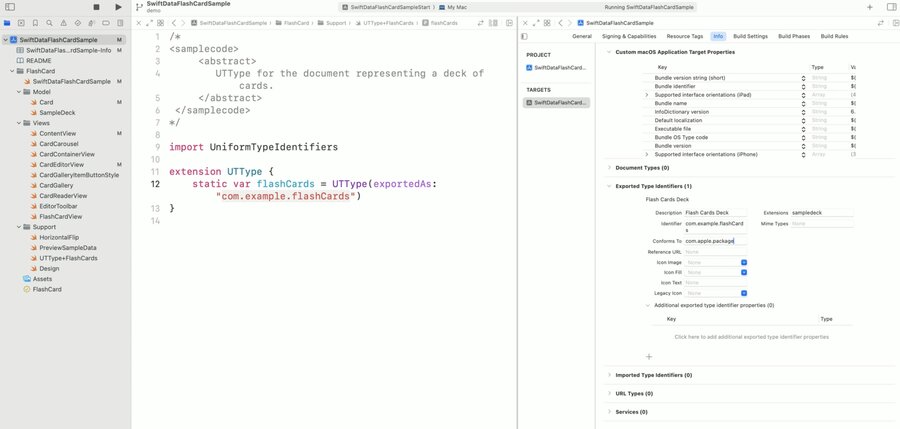The image size is (900, 429).
Task: Click the Mime Types field
Action: pos(822,223)
